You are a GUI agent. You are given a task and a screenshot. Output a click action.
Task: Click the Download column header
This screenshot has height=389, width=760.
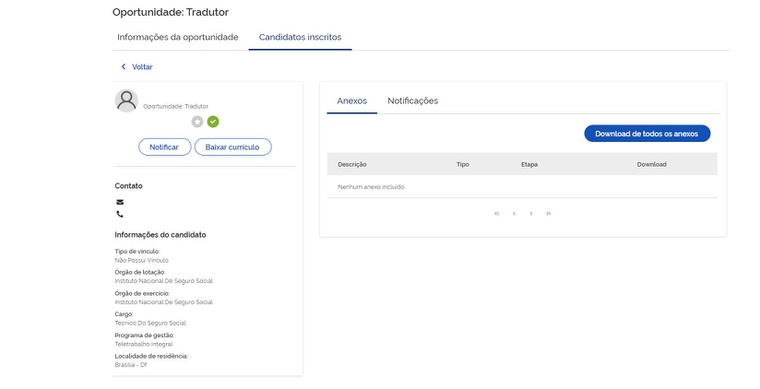tap(651, 165)
